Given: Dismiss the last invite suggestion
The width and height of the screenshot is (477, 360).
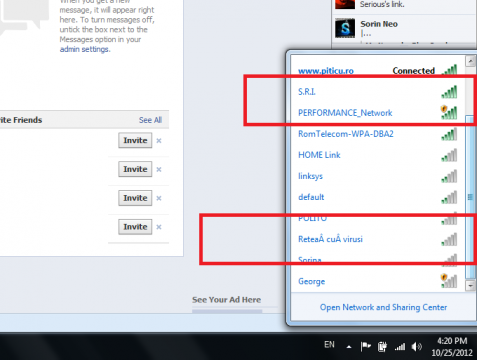Looking at the screenshot, I should 159,227.
